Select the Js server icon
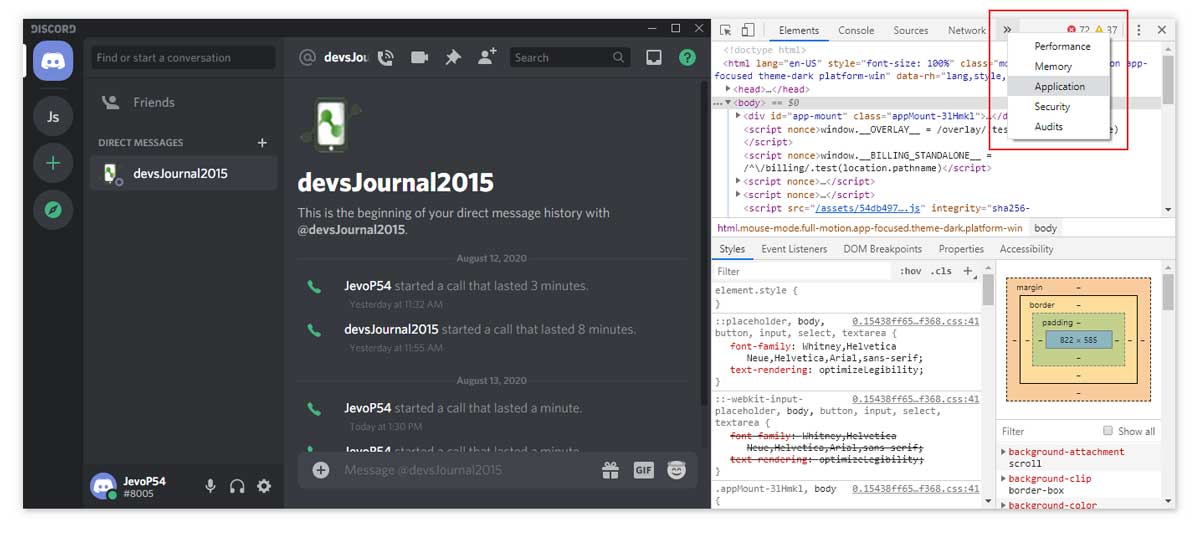Viewport: 1200px width, 535px height. [53, 117]
